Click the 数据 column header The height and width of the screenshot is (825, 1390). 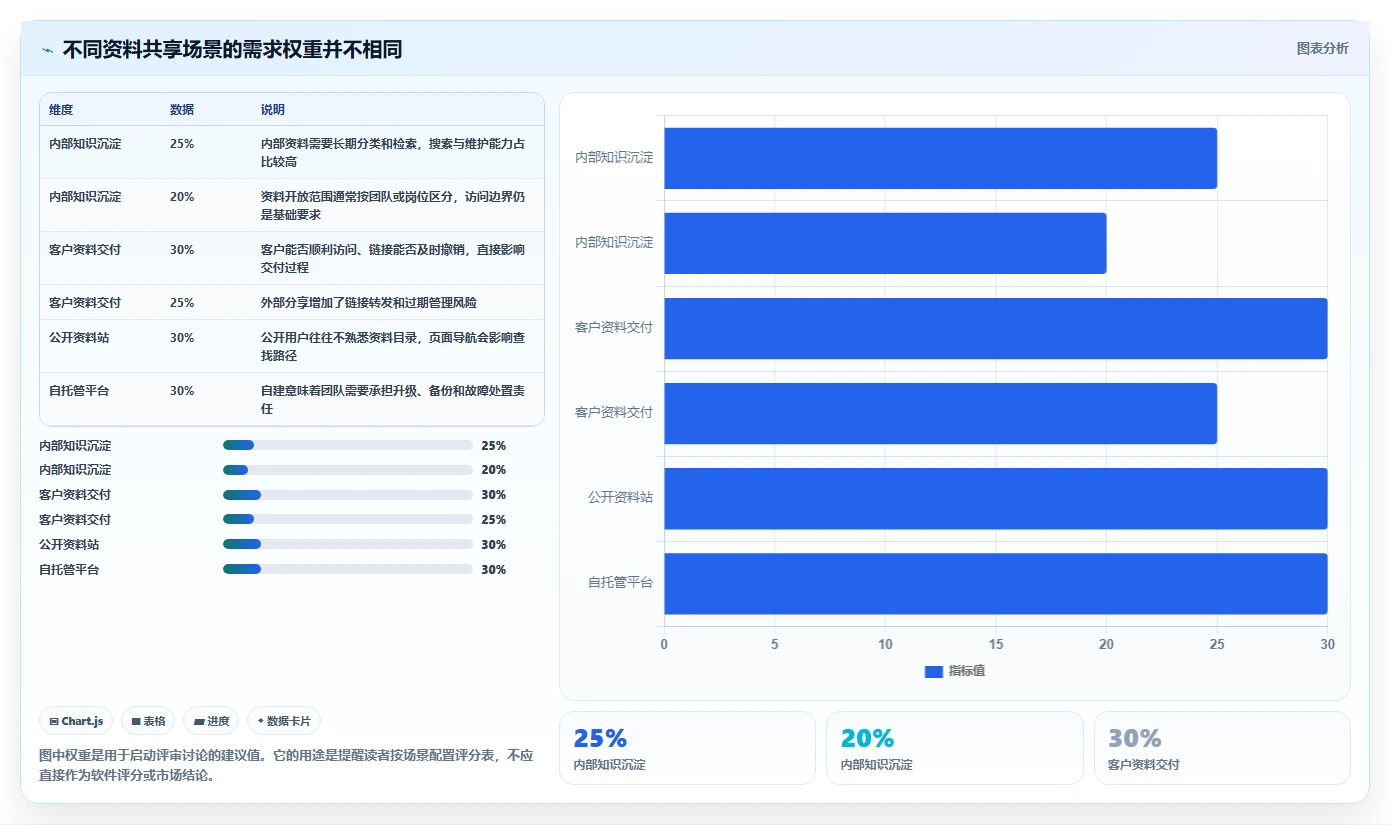(182, 110)
